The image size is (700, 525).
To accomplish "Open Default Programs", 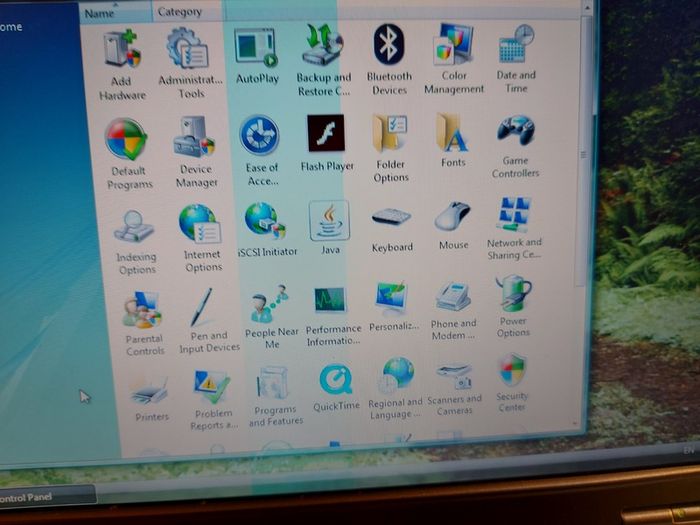I will pyautogui.click(x=128, y=154).
